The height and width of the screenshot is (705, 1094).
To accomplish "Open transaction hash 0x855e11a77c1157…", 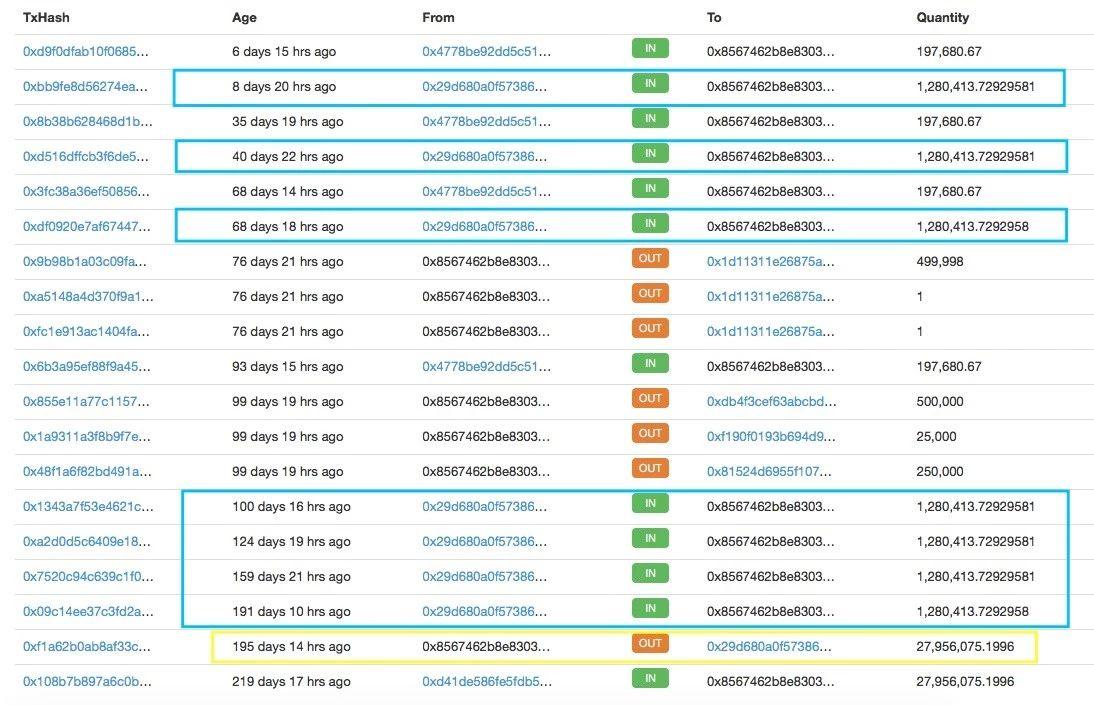I will coord(85,401).
